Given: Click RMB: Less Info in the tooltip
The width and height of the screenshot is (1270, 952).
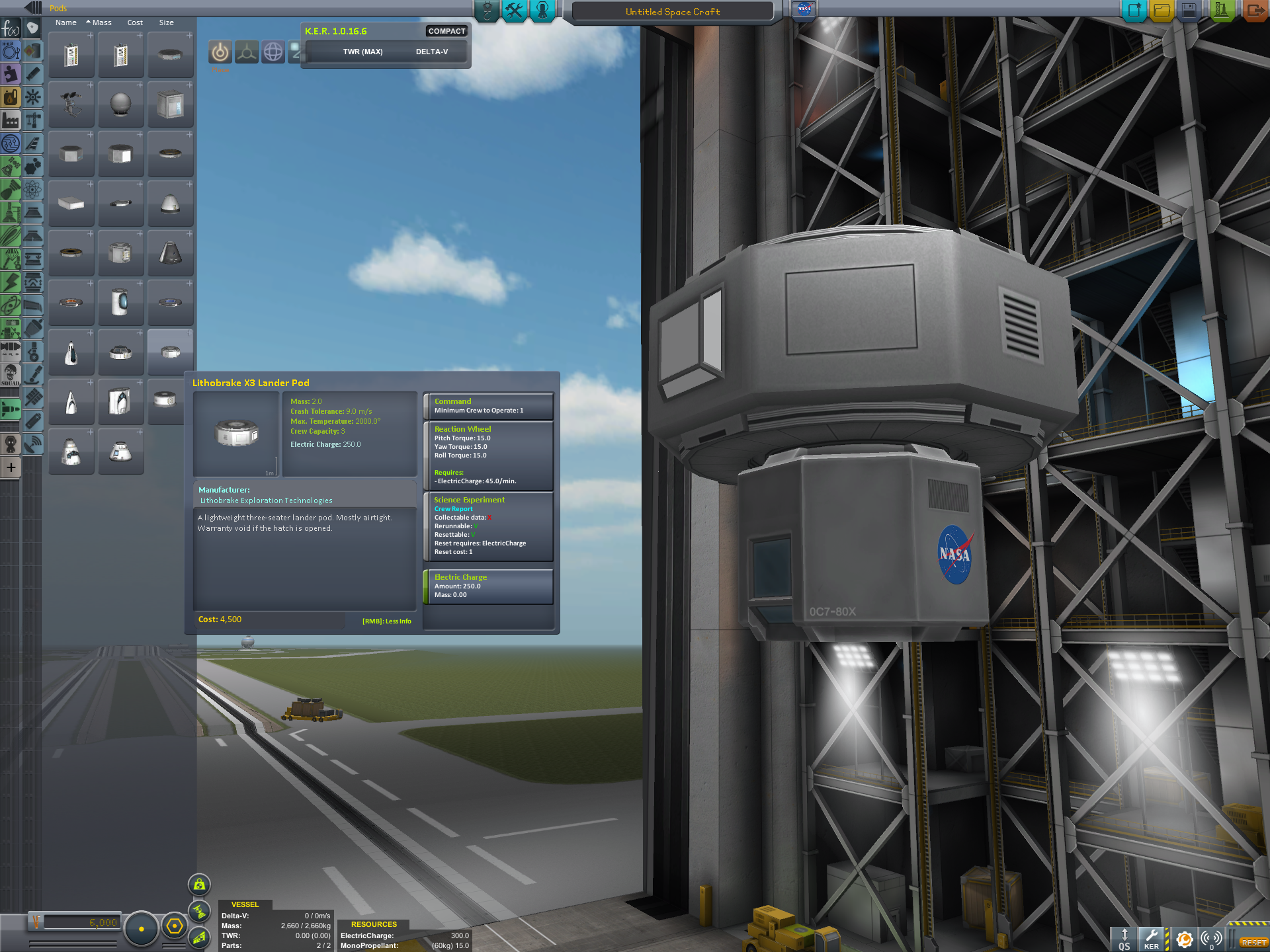Looking at the screenshot, I should 386,621.
